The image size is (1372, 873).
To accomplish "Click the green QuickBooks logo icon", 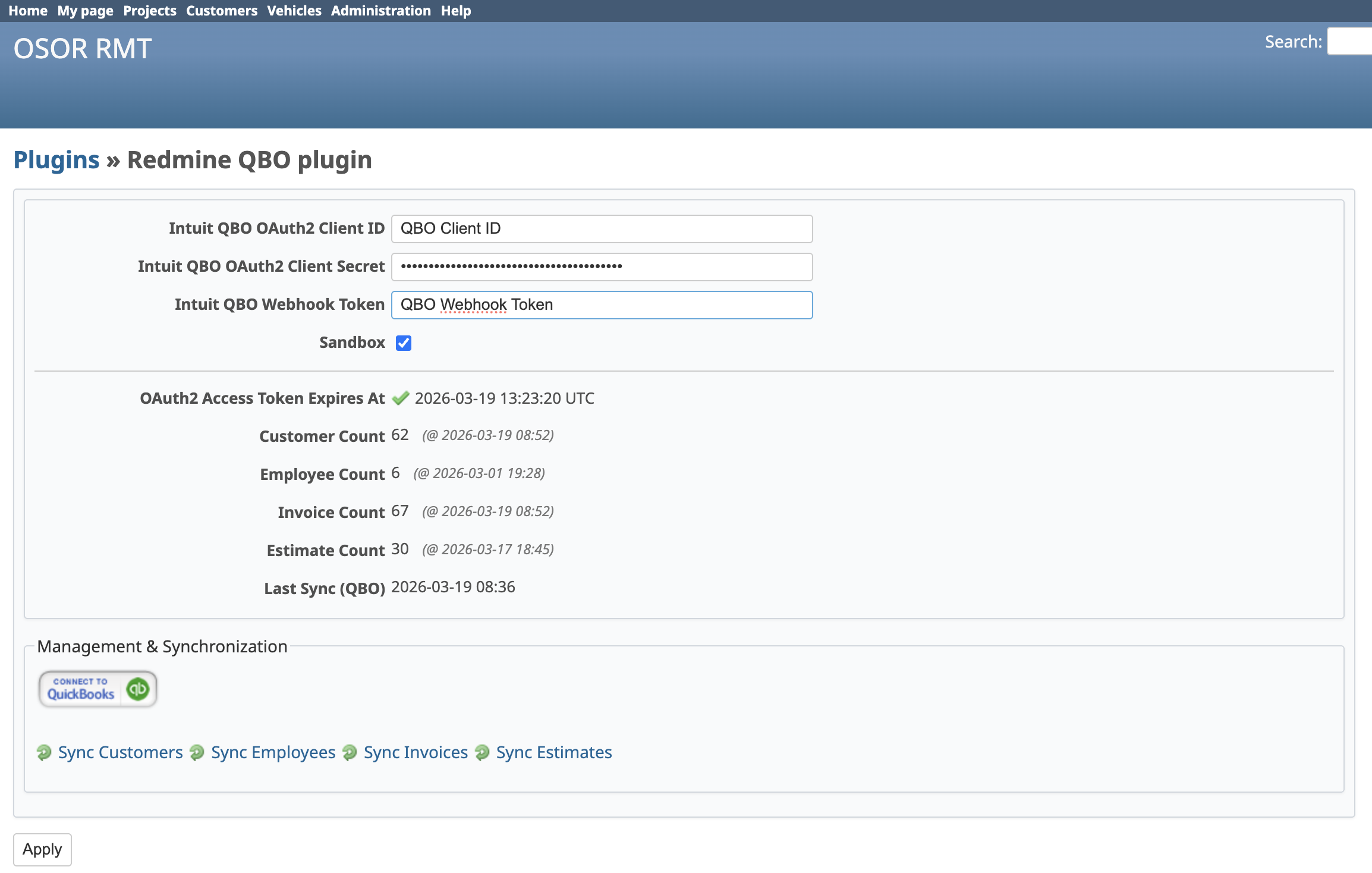I will [x=138, y=689].
